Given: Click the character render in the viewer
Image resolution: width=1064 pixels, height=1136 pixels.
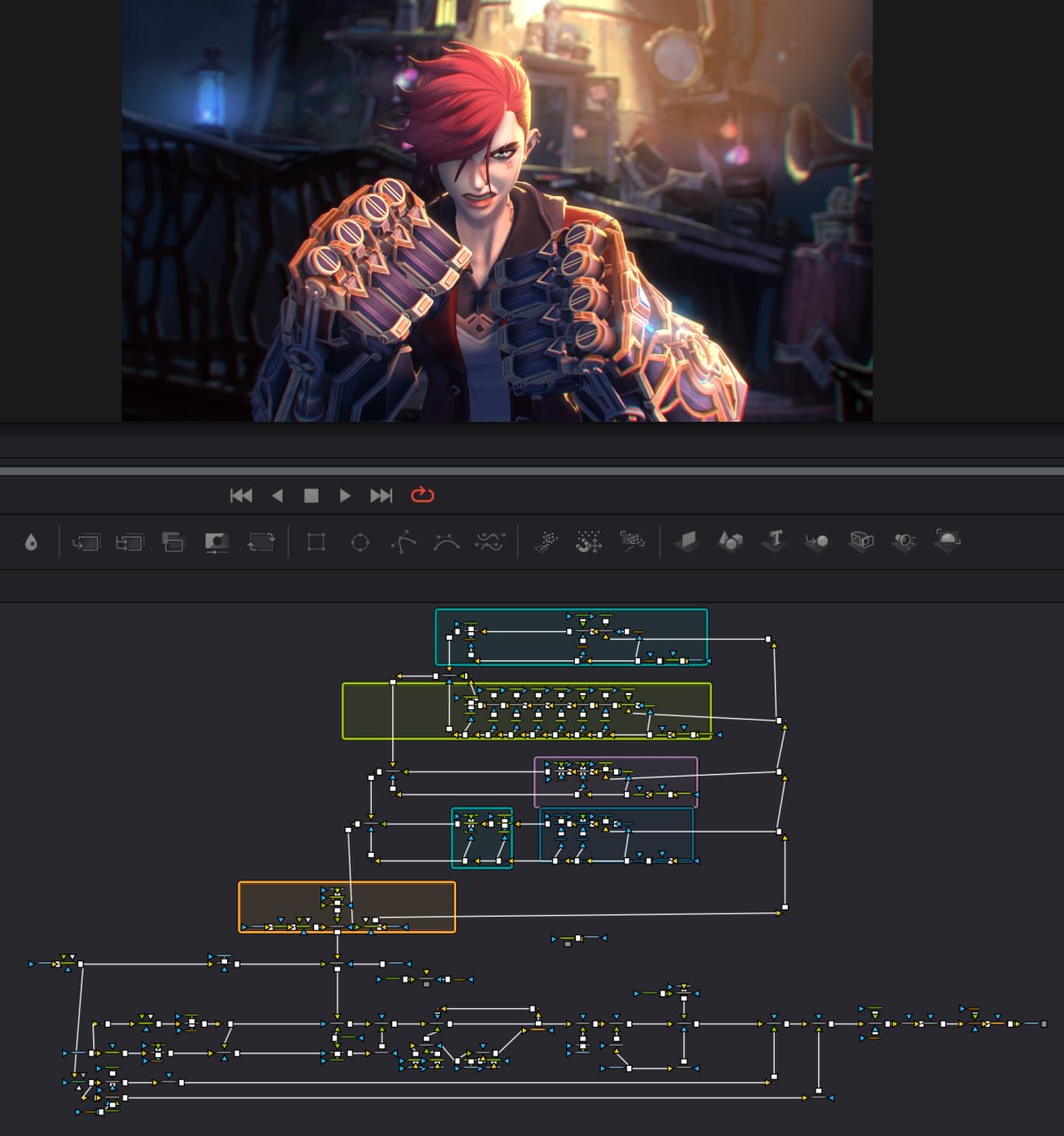Looking at the screenshot, I should (x=497, y=210).
